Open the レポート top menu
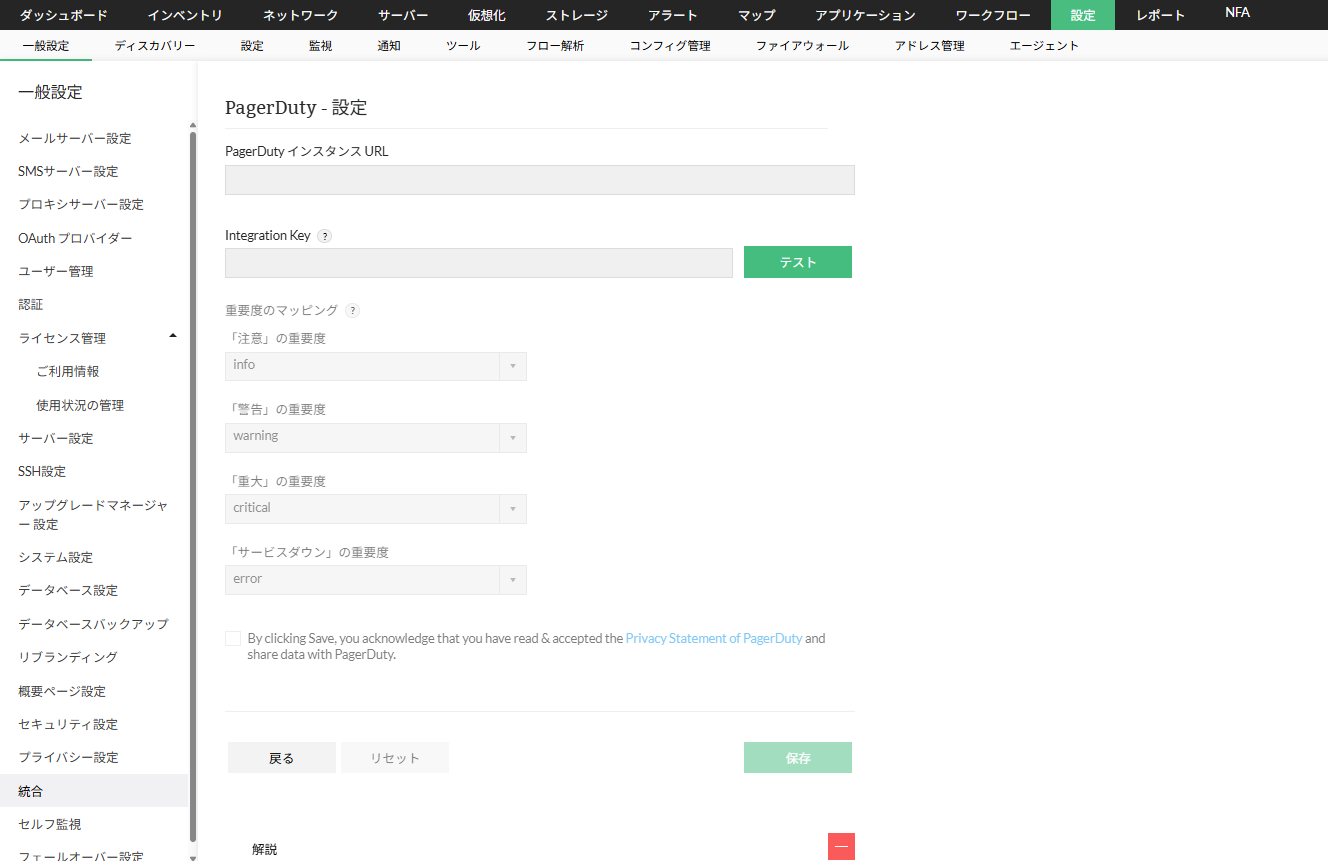The image size is (1328, 861). [1161, 15]
